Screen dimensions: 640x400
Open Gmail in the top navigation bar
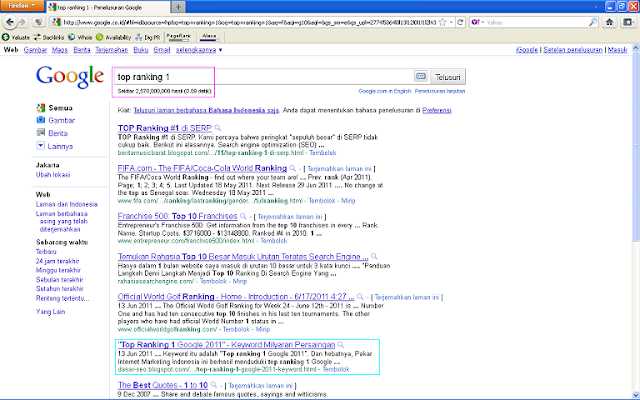point(162,50)
